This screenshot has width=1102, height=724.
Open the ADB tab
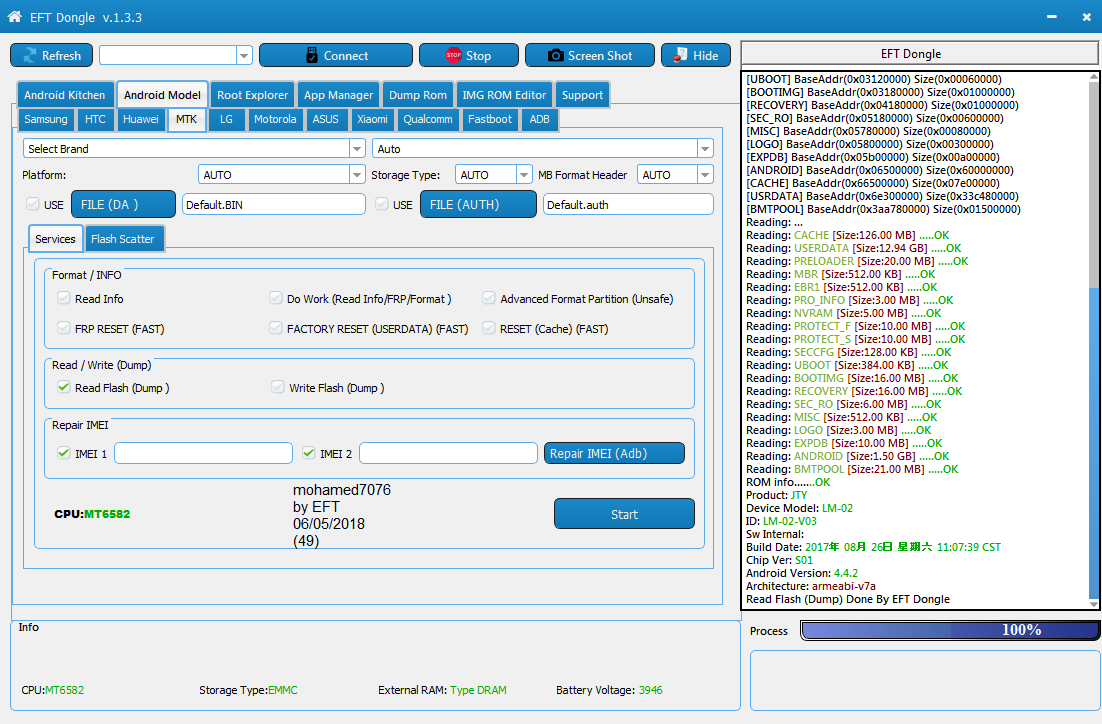(539, 119)
